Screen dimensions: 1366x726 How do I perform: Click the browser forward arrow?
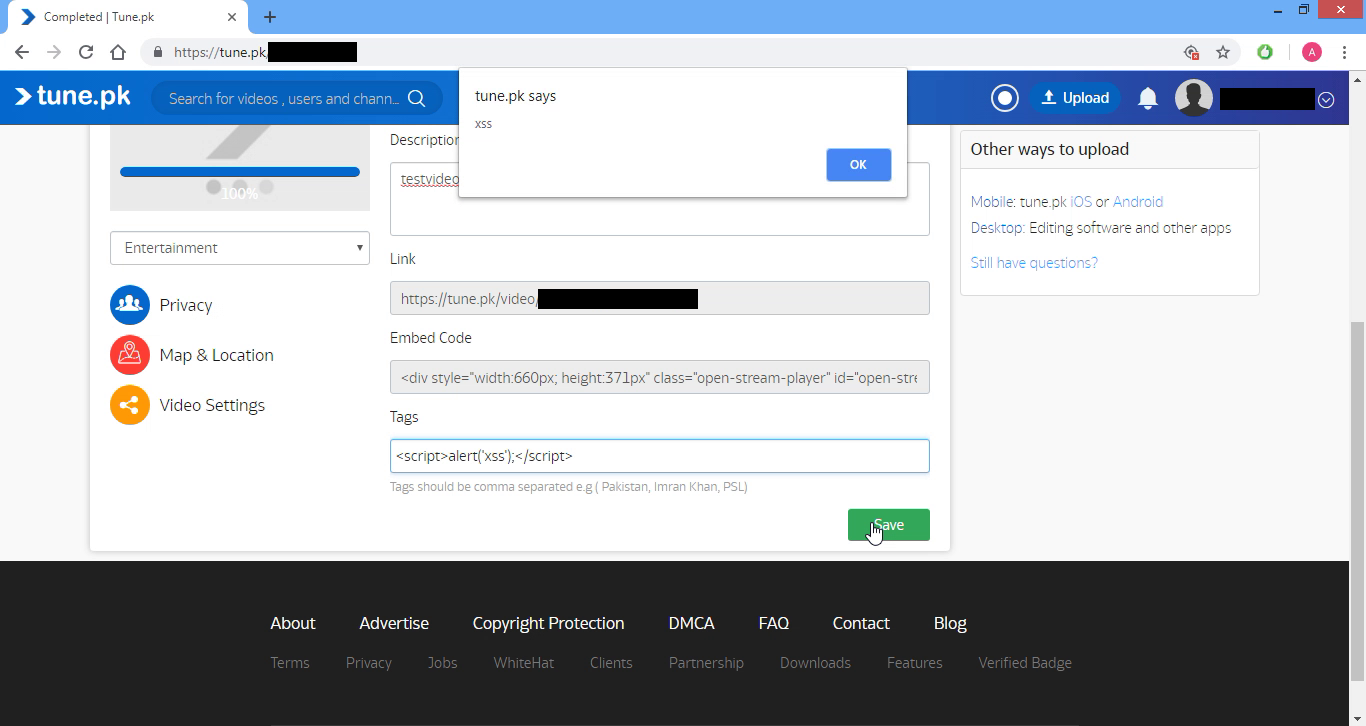click(x=54, y=52)
